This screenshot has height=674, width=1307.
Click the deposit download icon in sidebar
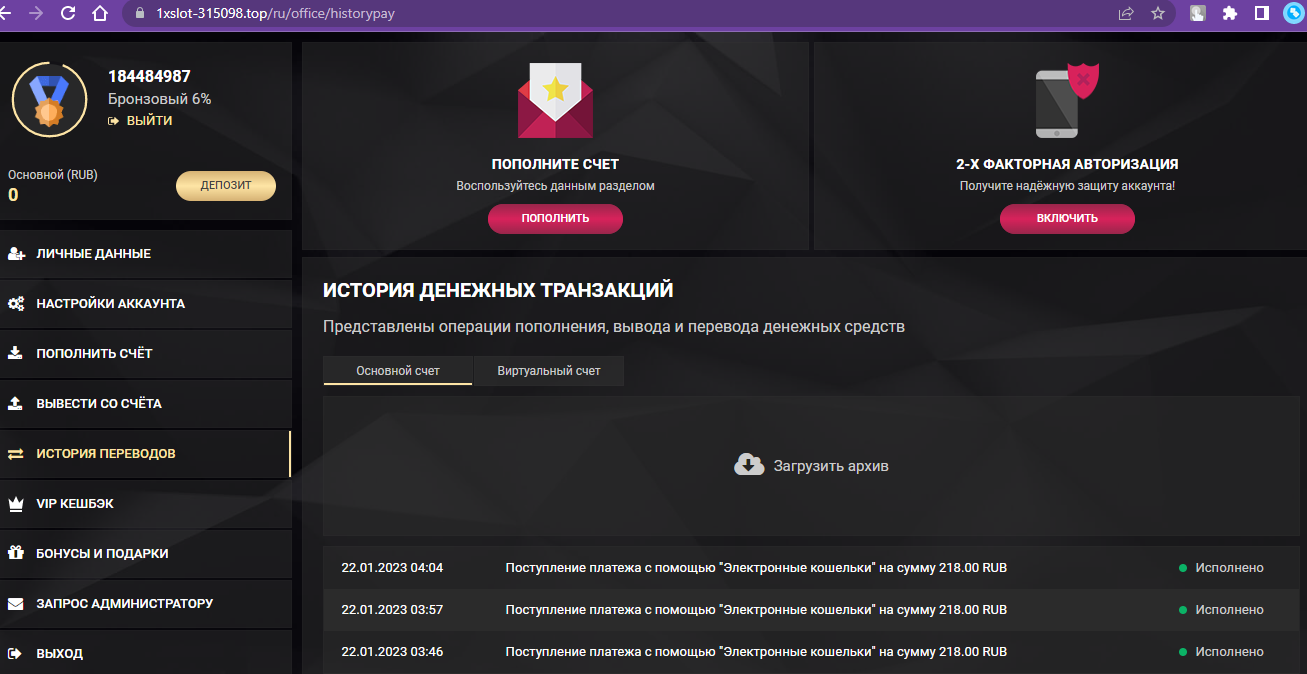[15, 354]
